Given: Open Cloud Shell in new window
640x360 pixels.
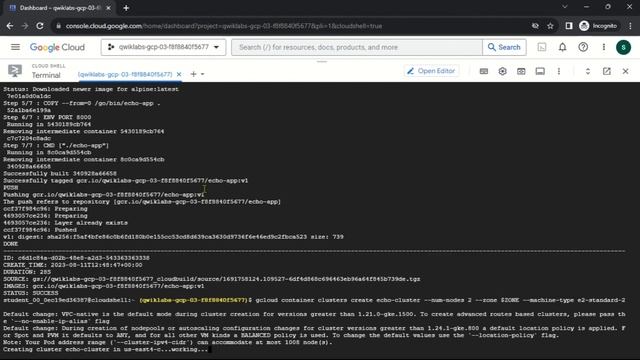Looking at the screenshot, I should click(x=607, y=71).
